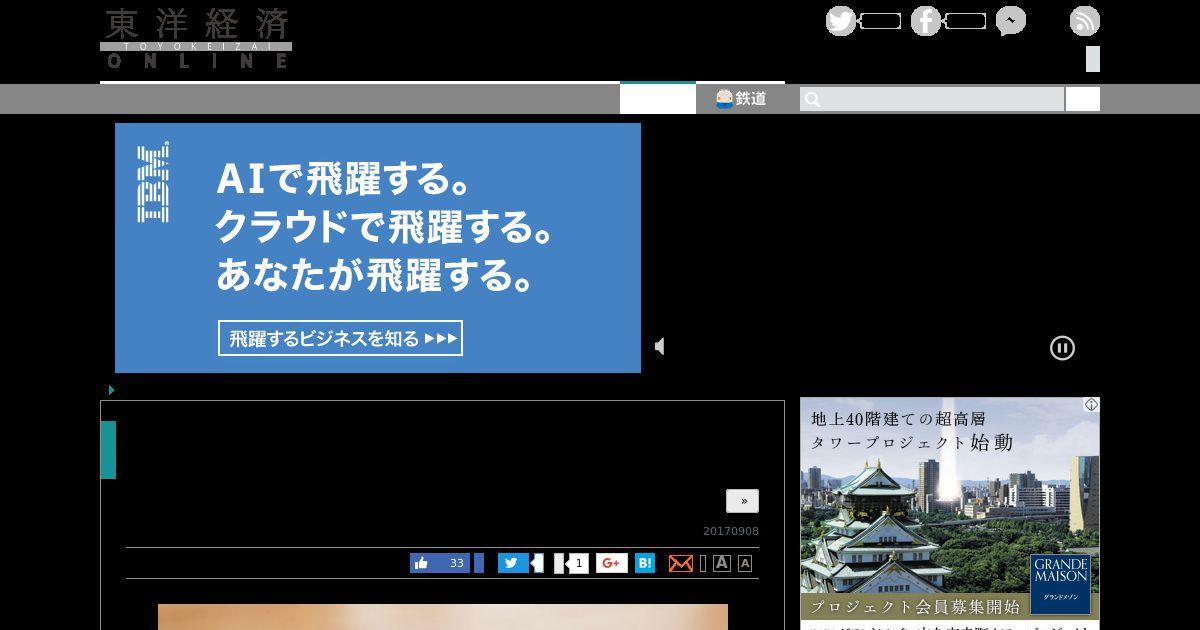
Task: Open the Twitter icon in the header
Action: [841, 21]
